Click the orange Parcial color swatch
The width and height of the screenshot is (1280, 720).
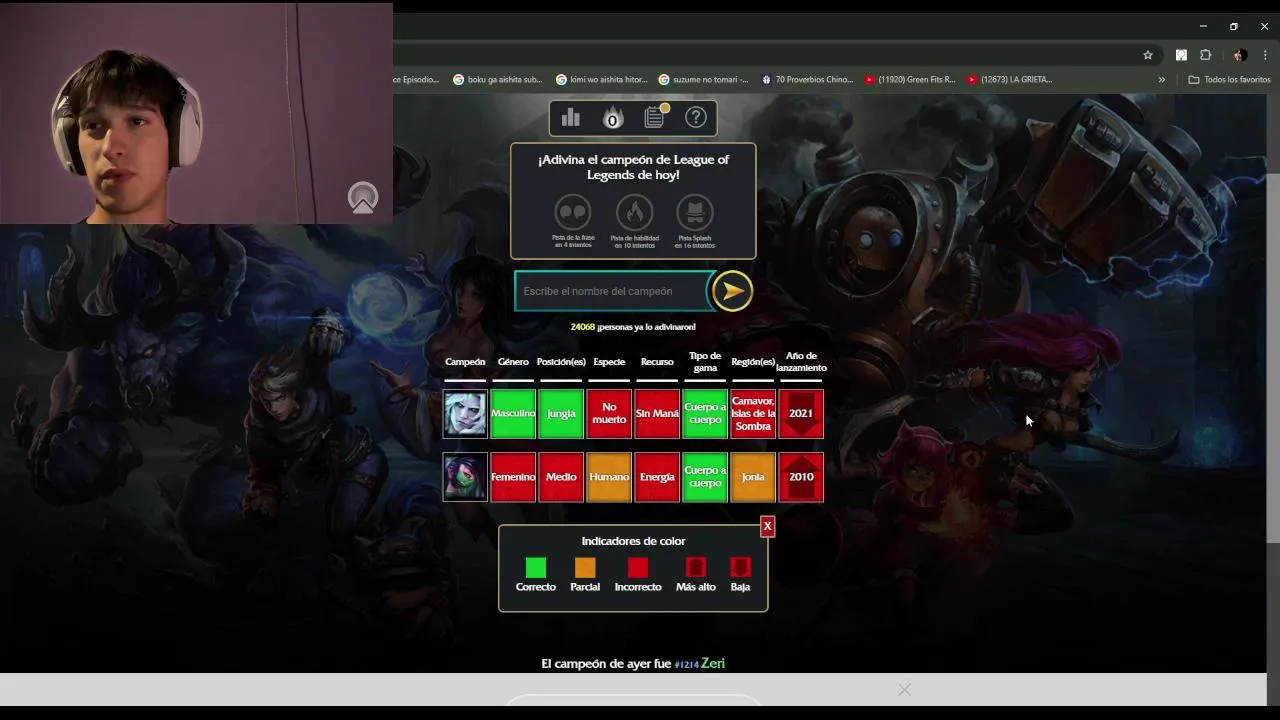[585, 568]
